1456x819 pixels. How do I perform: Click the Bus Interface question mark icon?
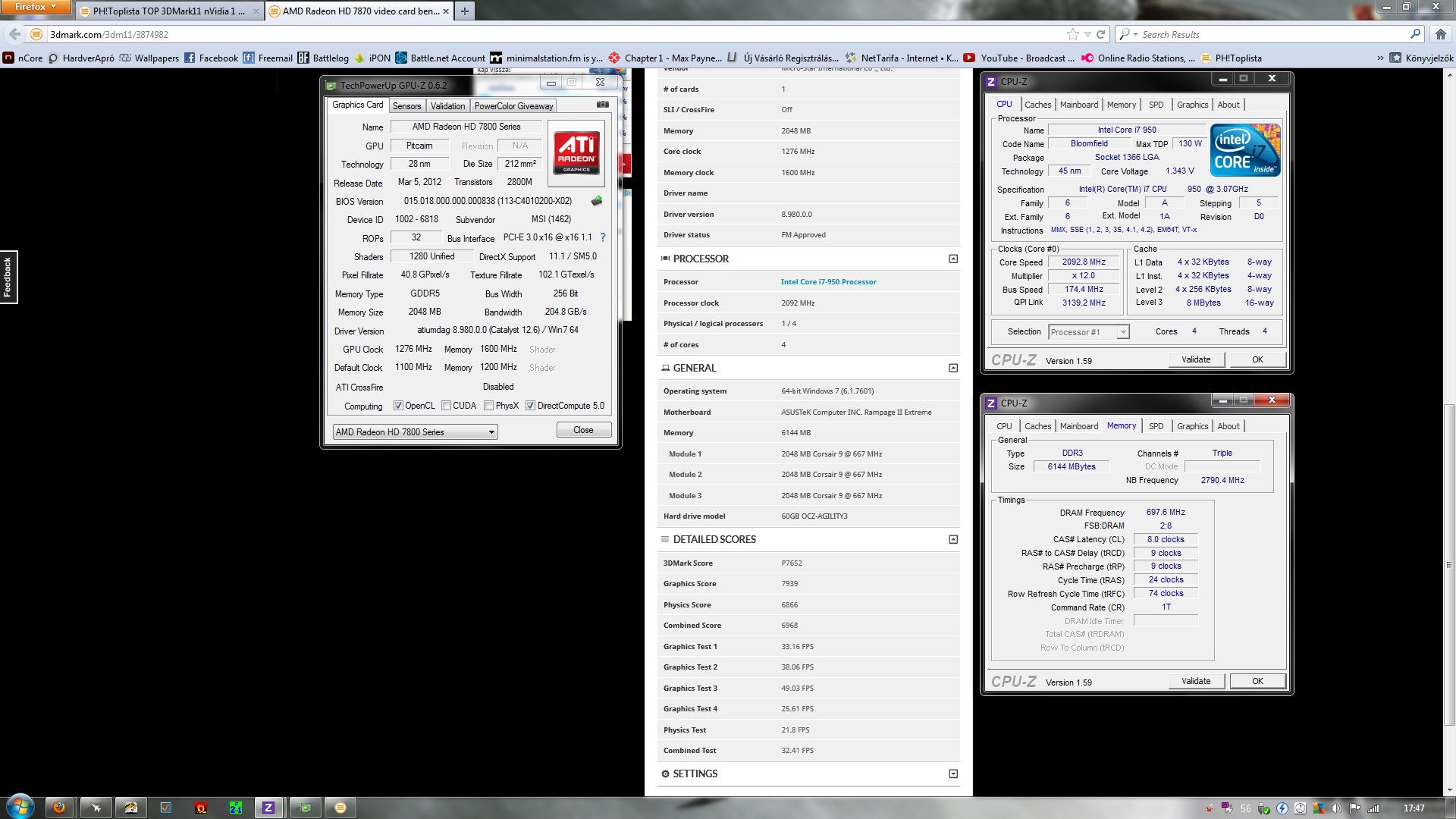pos(603,237)
